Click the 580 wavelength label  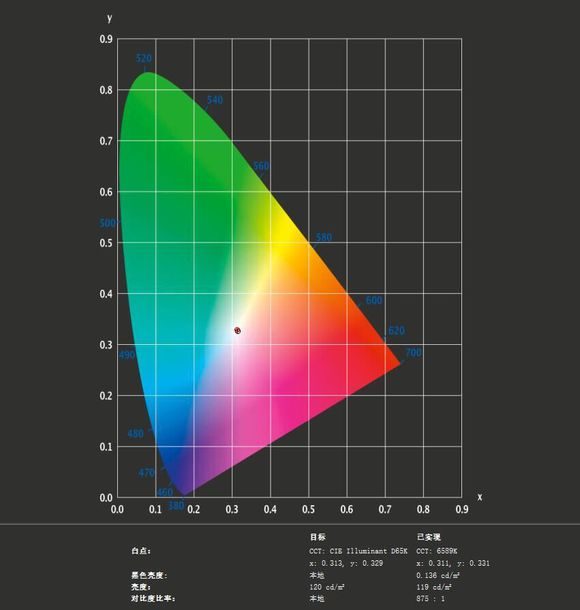(324, 237)
